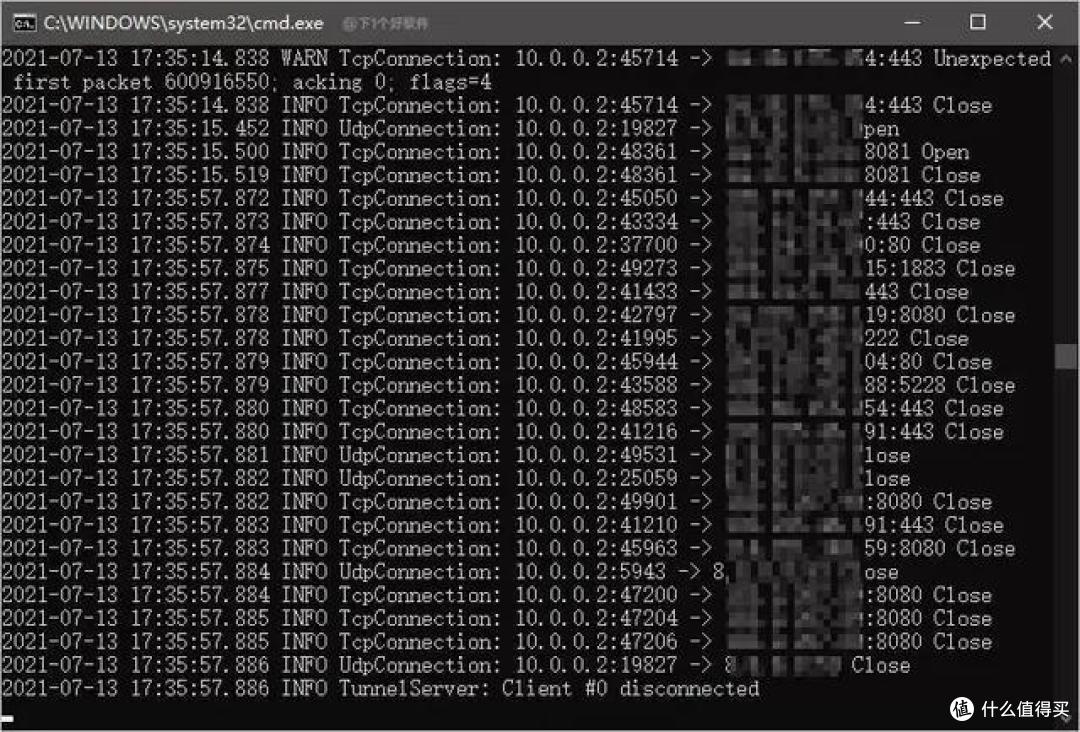Viewport: 1080px width, 732px height.
Task: Click source address 10.0.0.2:43334
Action: tap(596, 222)
